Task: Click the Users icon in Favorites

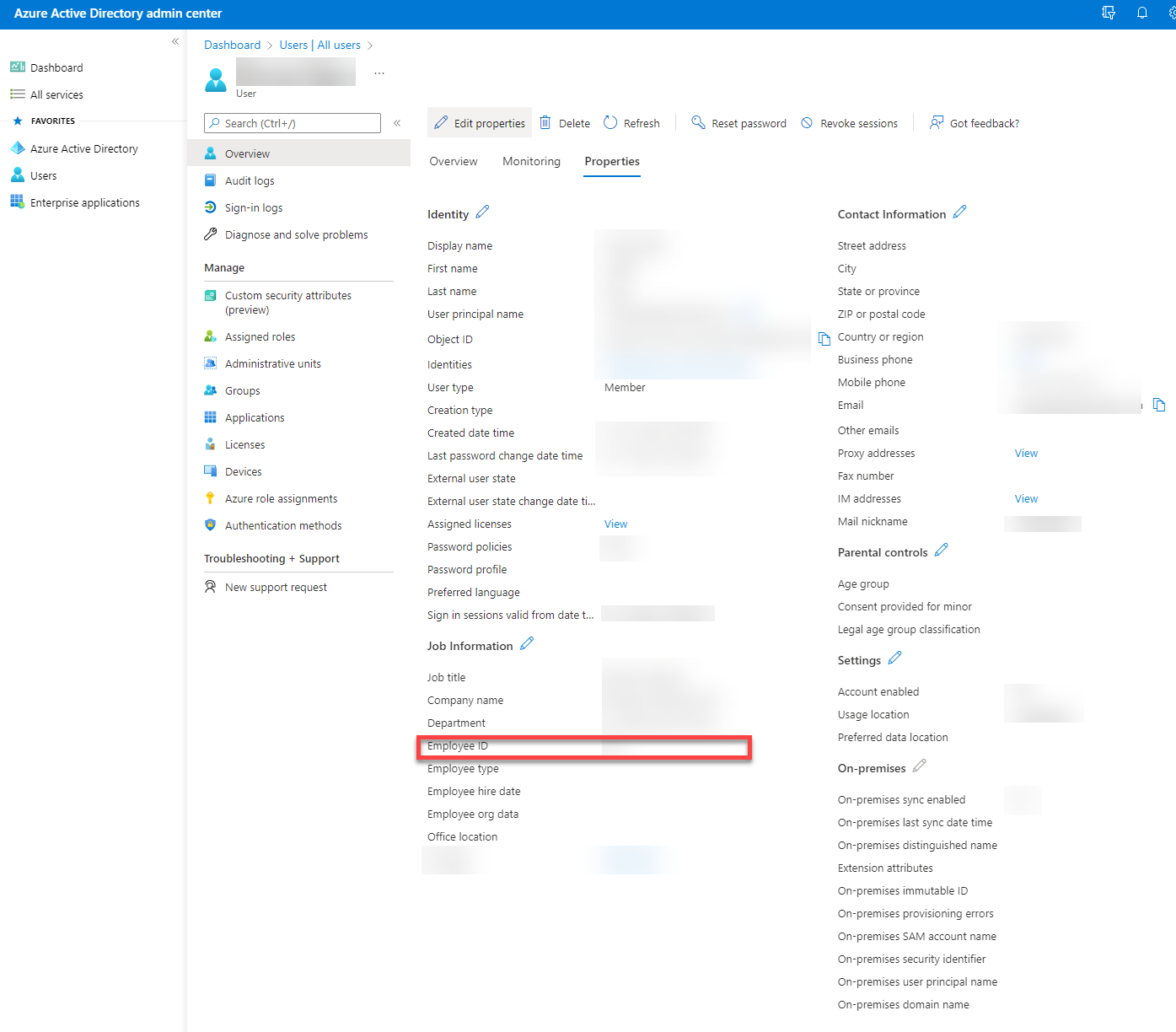Action: tap(18, 175)
